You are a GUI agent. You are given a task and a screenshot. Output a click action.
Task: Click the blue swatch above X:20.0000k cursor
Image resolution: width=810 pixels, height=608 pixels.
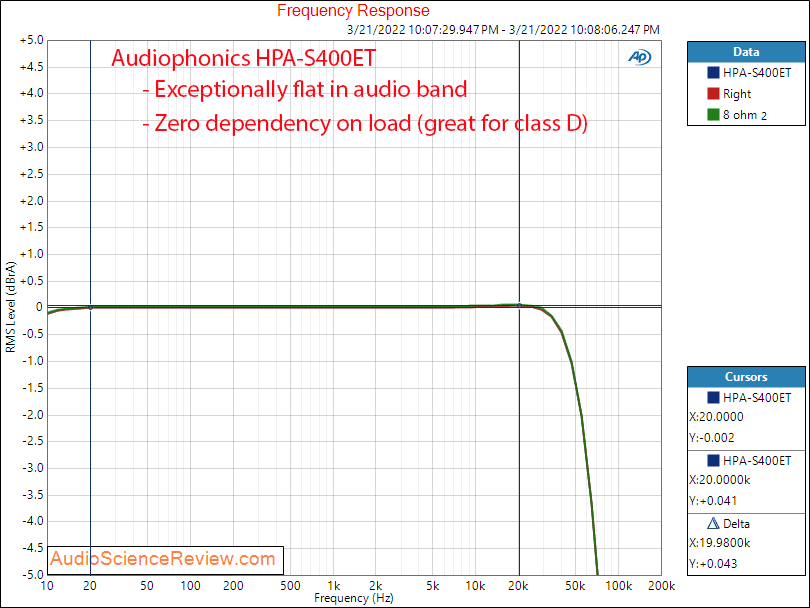713,460
